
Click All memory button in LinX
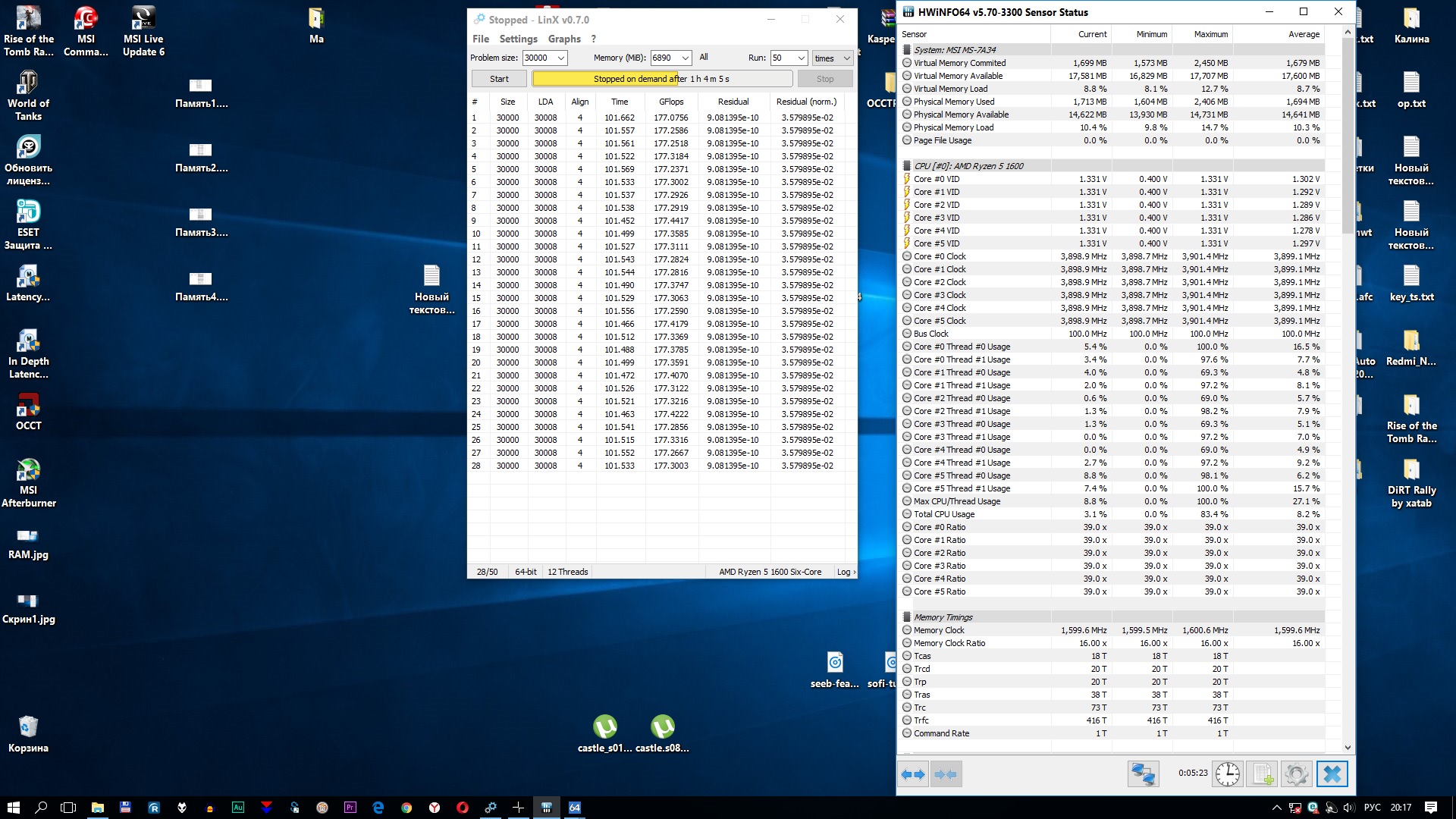[704, 58]
